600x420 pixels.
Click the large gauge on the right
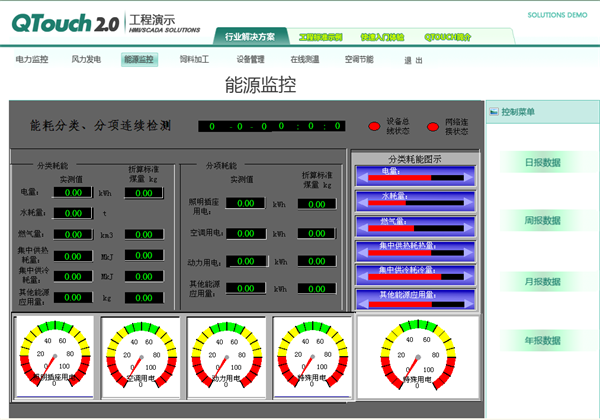415,354
